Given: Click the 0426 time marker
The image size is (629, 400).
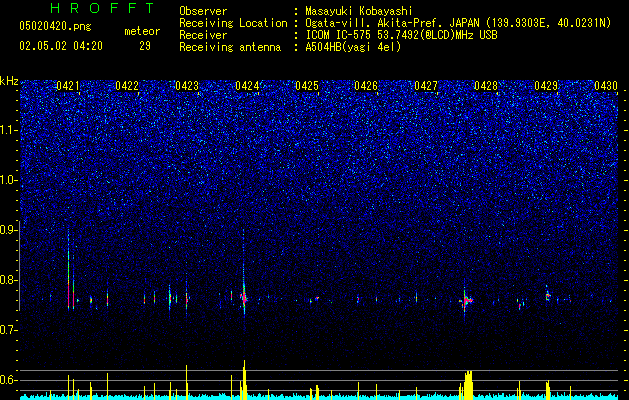Looking at the screenshot, I should tap(366, 86).
